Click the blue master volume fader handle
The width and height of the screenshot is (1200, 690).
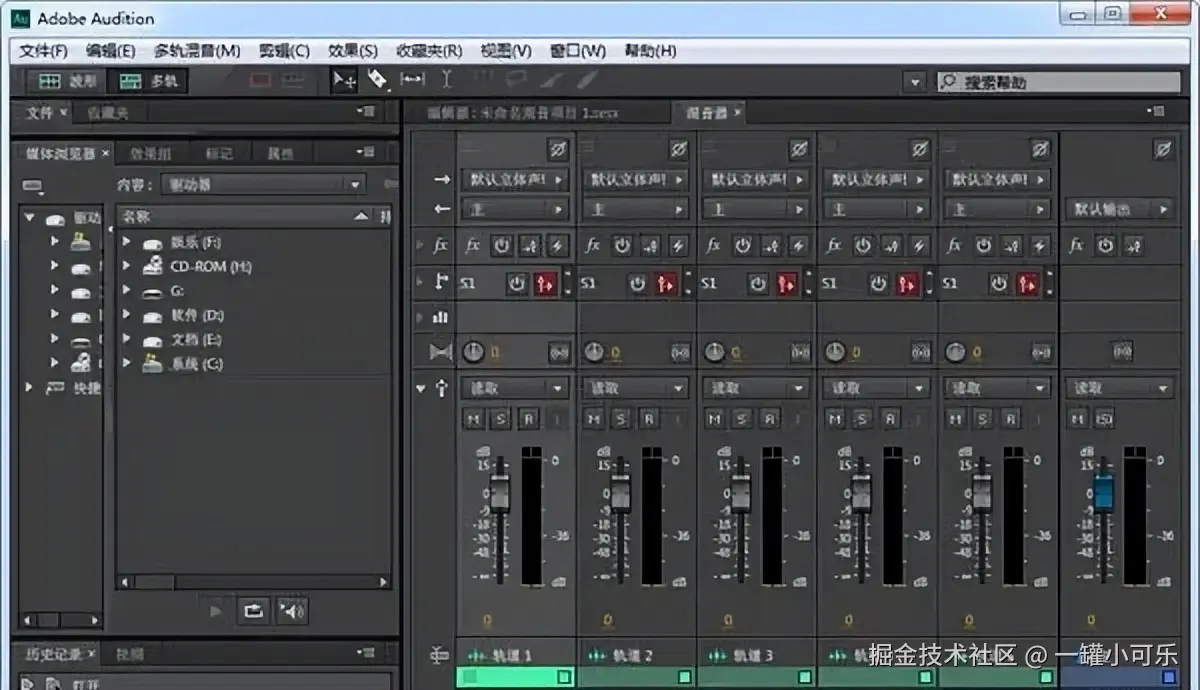[1104, 492]
